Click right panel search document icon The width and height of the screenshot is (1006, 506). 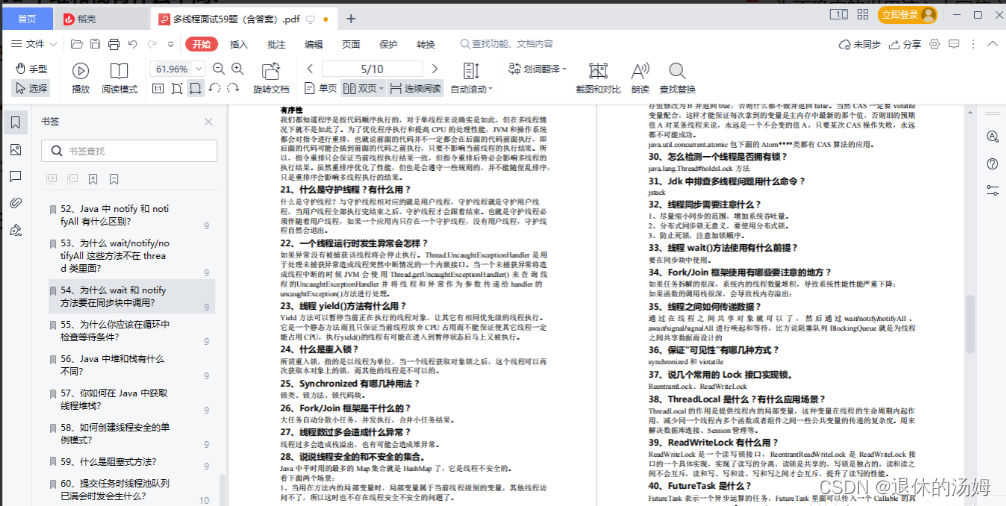993,136
